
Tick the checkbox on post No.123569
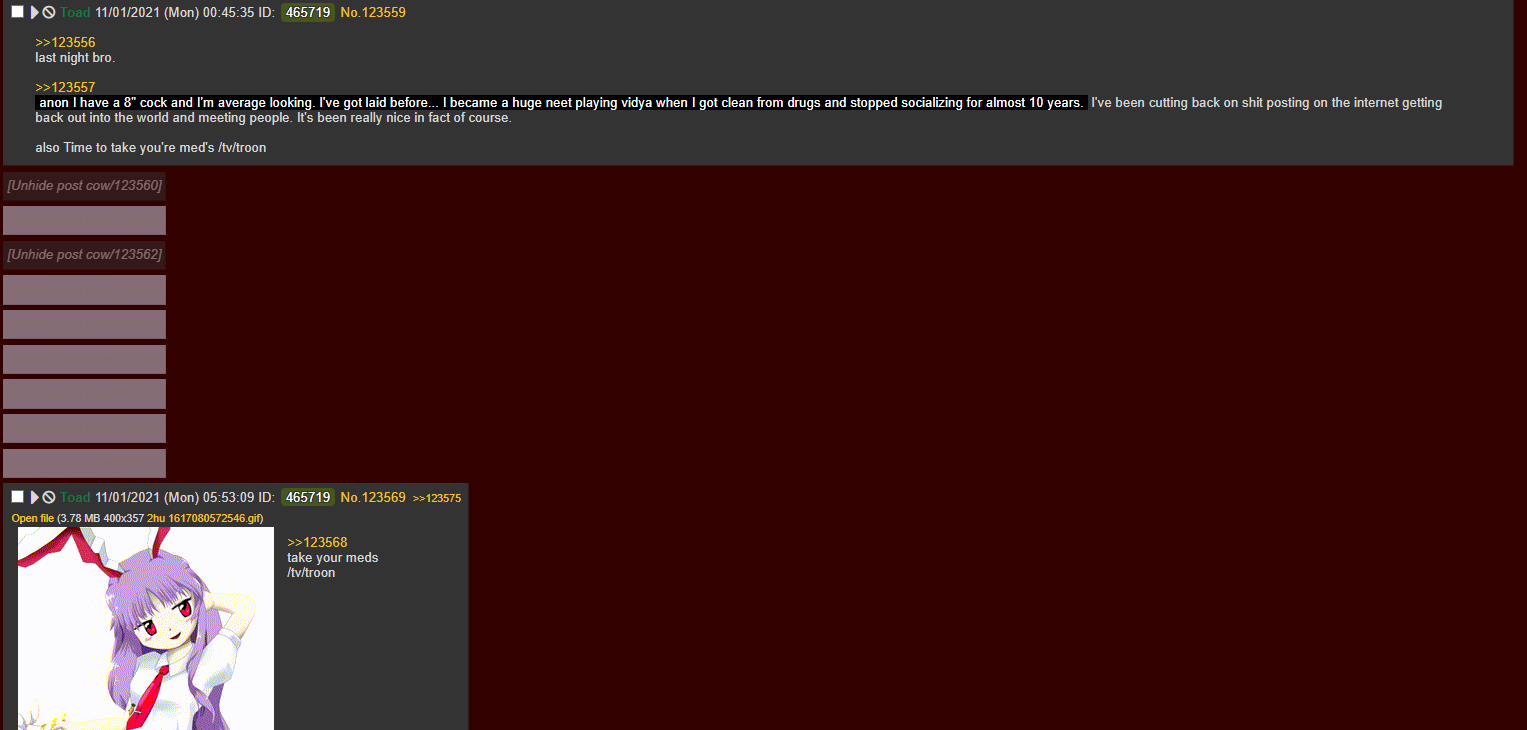[18, 497]
